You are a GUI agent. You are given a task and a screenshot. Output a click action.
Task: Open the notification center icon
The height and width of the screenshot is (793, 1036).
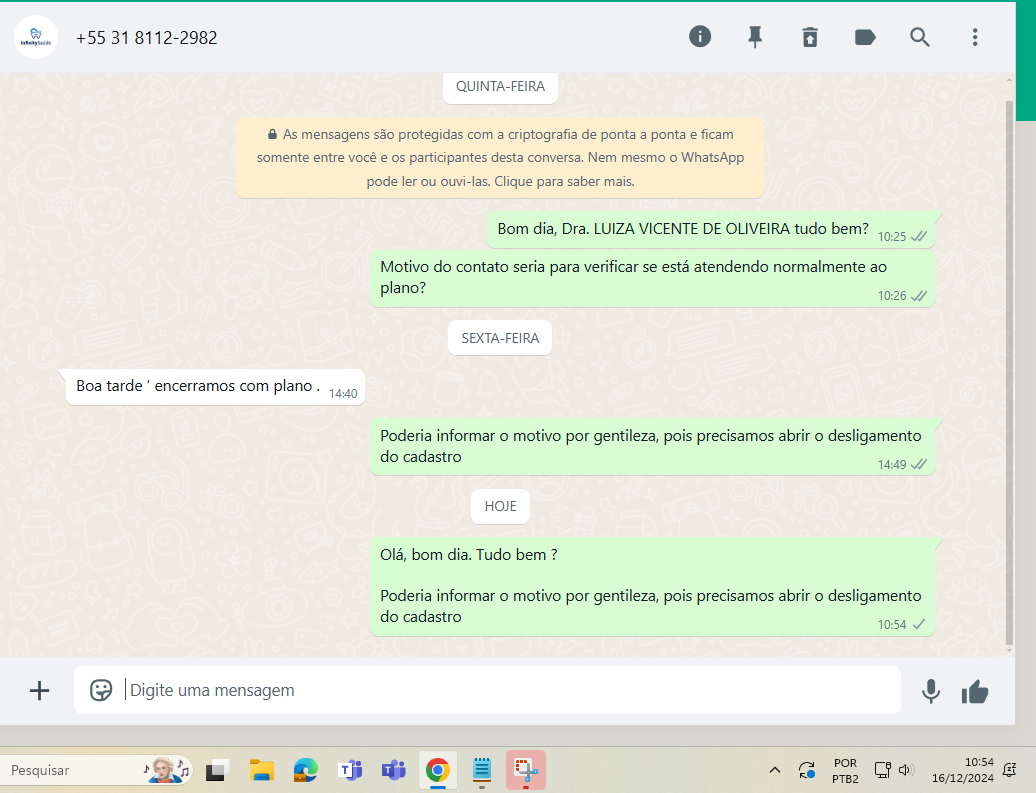point(1010,770)
